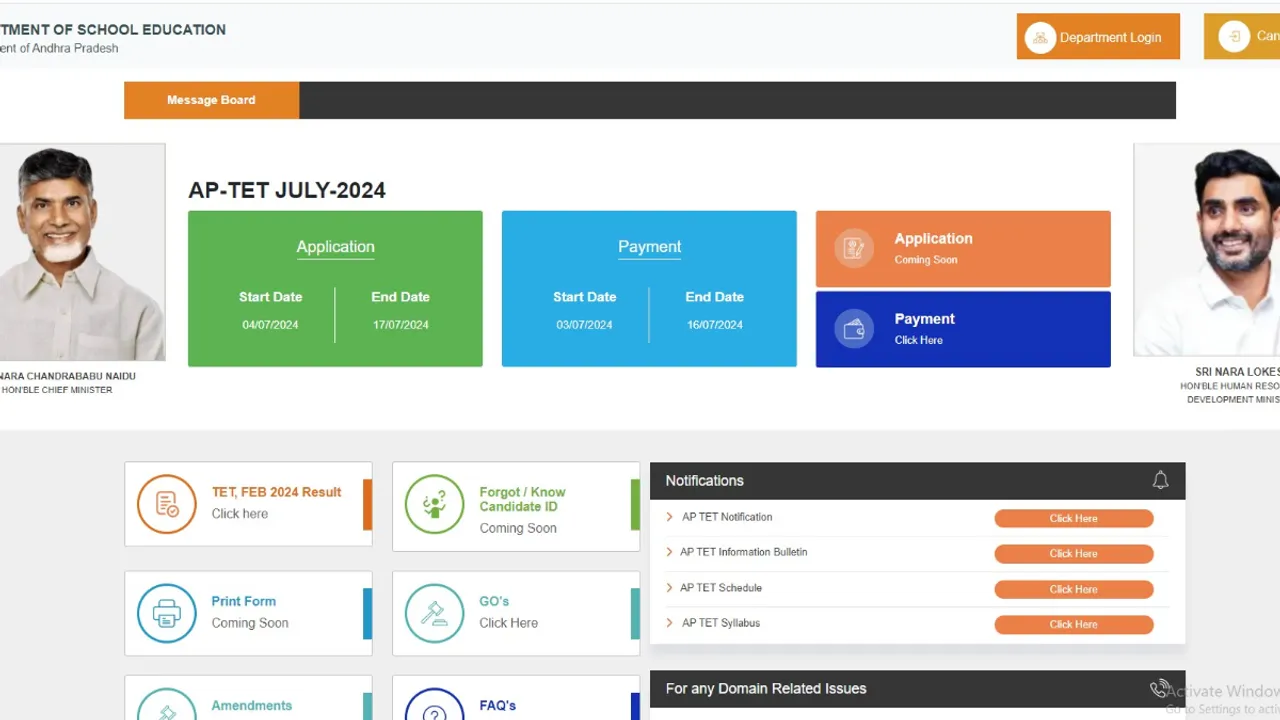Expand the AP TET Schedule chevron
The image size is (1280, 720).
click(x=669, y=588)
